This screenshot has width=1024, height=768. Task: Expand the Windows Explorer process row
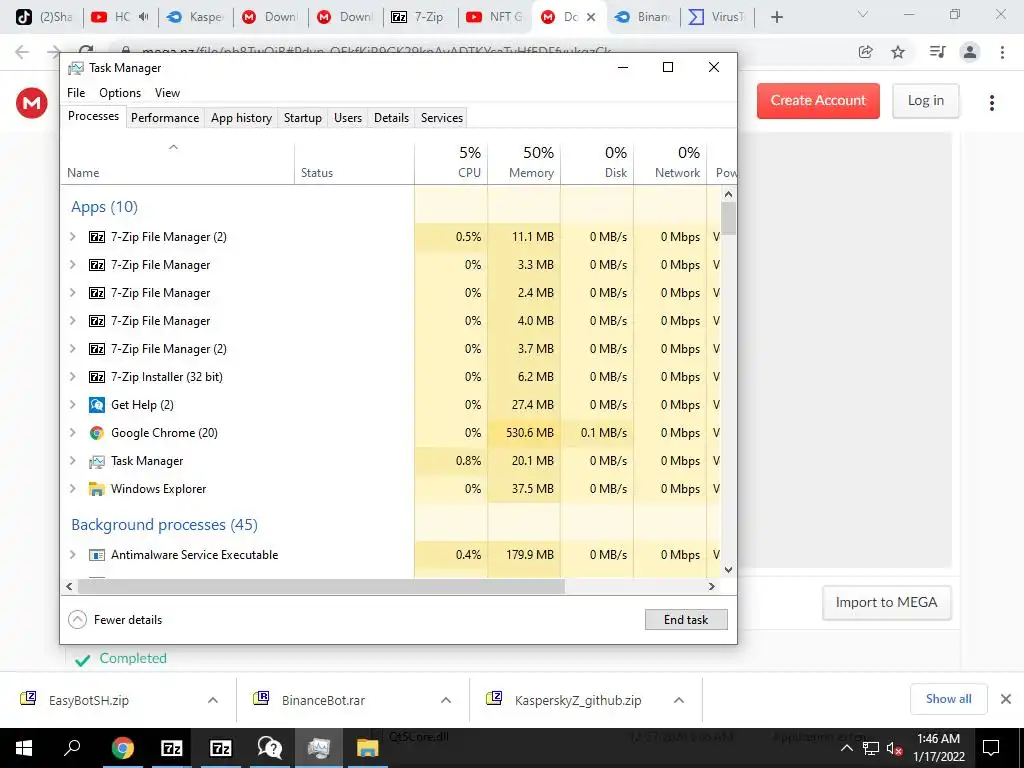(x=73, y=489)
